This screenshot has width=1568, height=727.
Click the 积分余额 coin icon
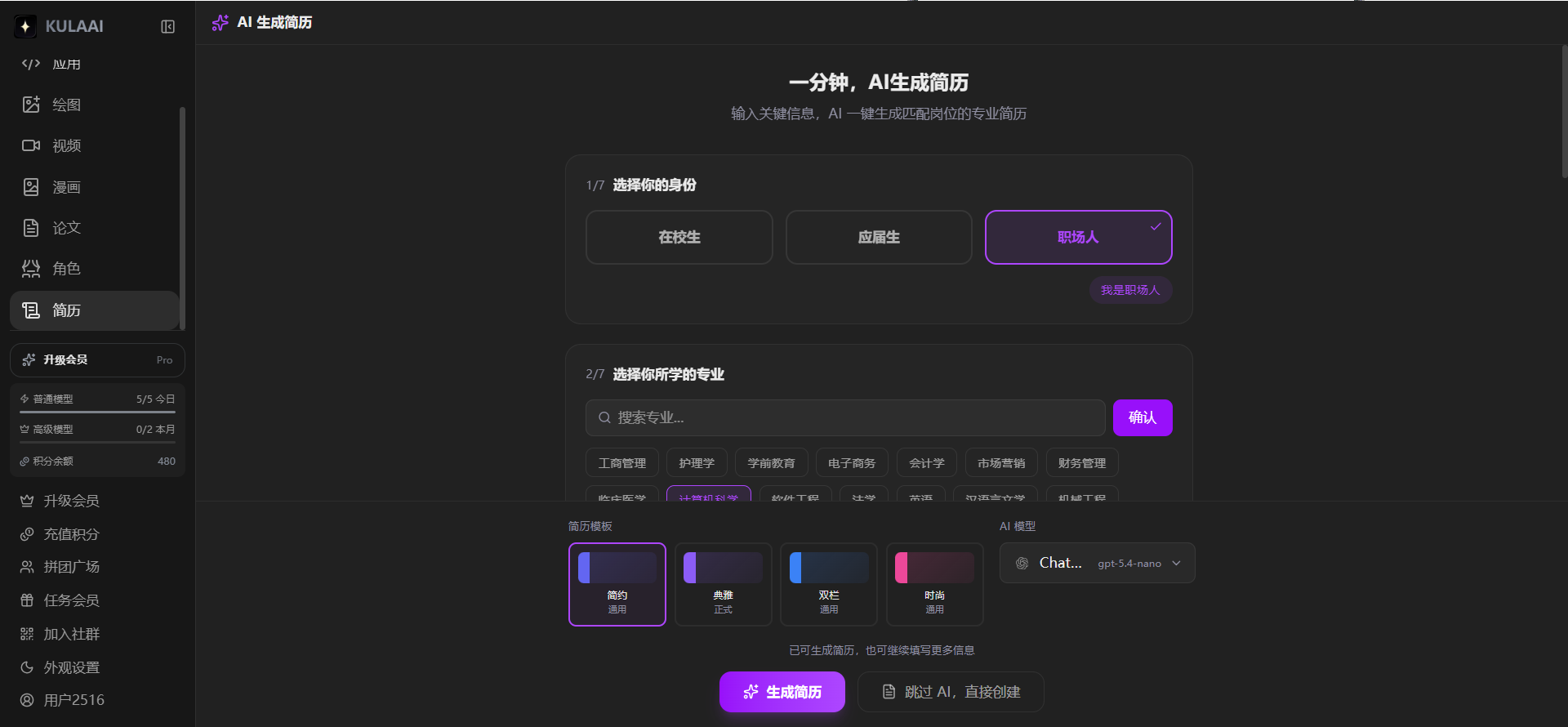point(24,462)
